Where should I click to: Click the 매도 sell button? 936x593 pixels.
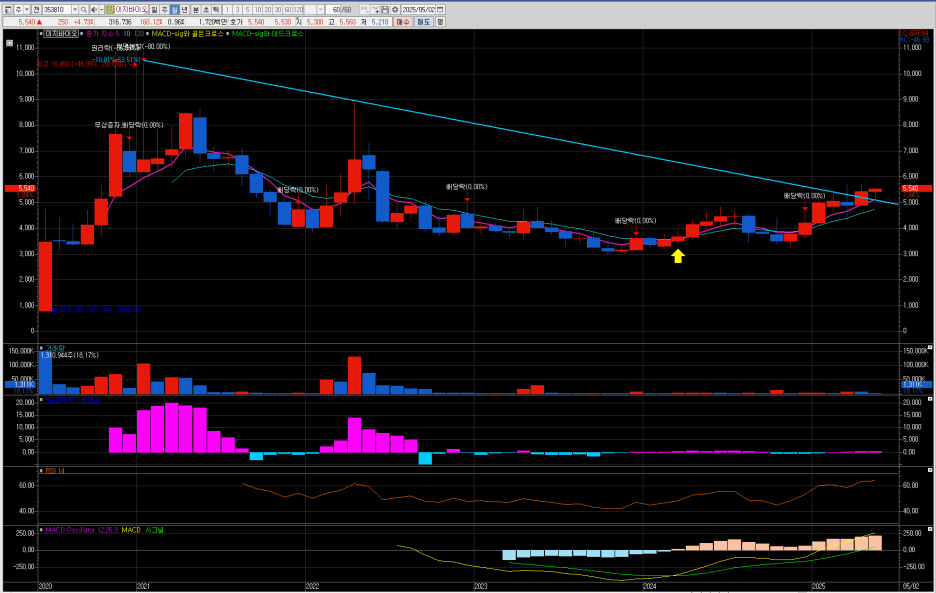423,21
